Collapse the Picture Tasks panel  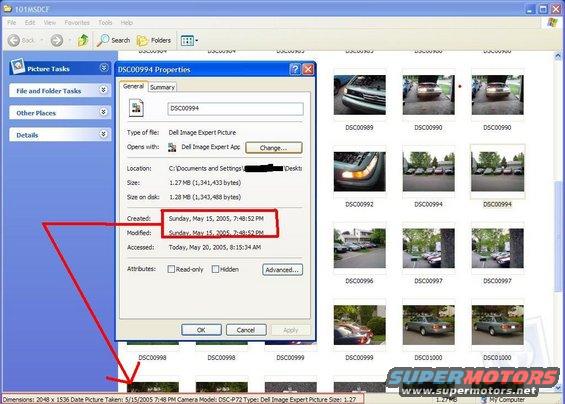(x=104, y=68)
